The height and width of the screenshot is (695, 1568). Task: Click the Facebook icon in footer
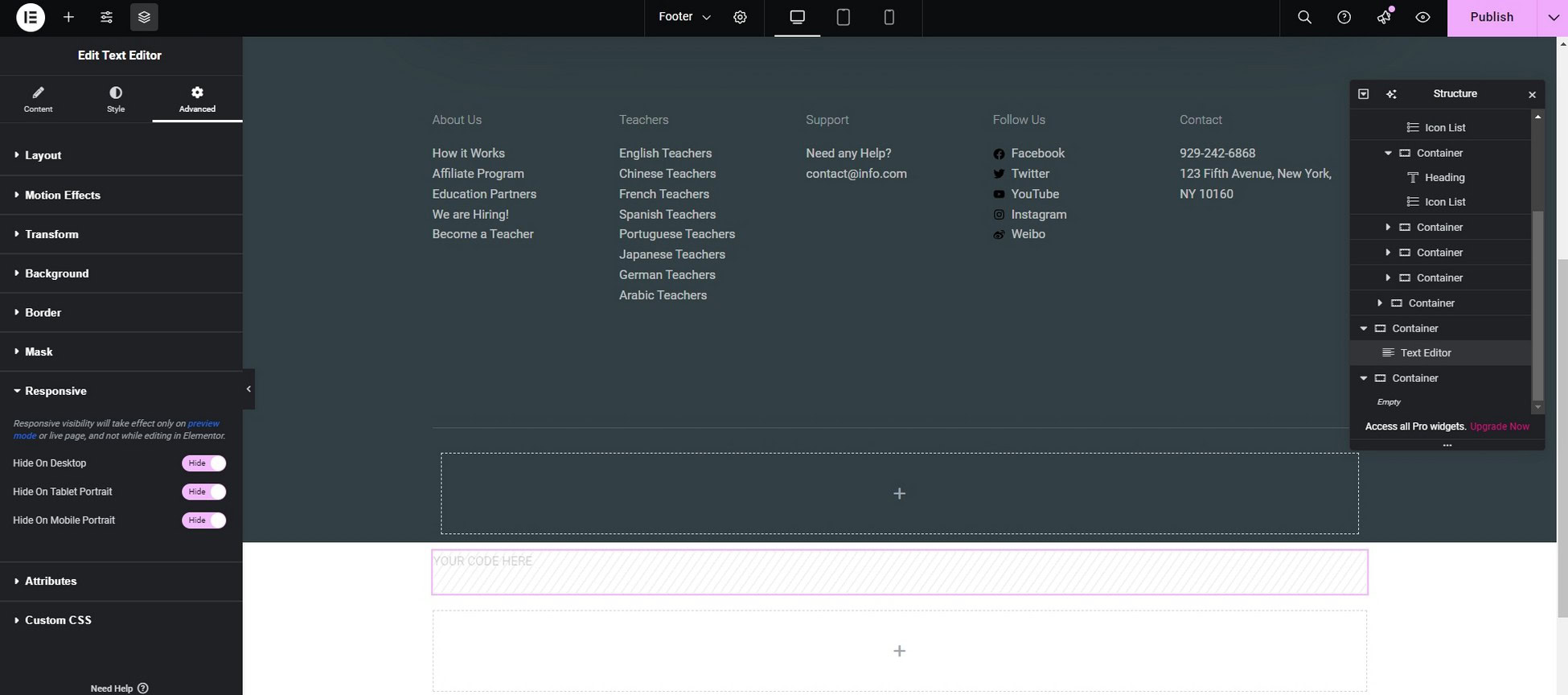[x=999, y=154]
